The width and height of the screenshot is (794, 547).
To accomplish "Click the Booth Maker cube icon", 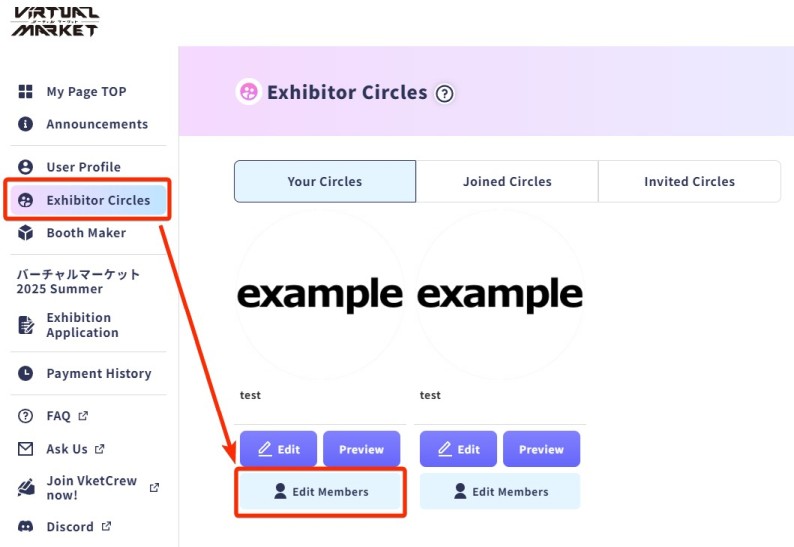I will tap(26, 233).
